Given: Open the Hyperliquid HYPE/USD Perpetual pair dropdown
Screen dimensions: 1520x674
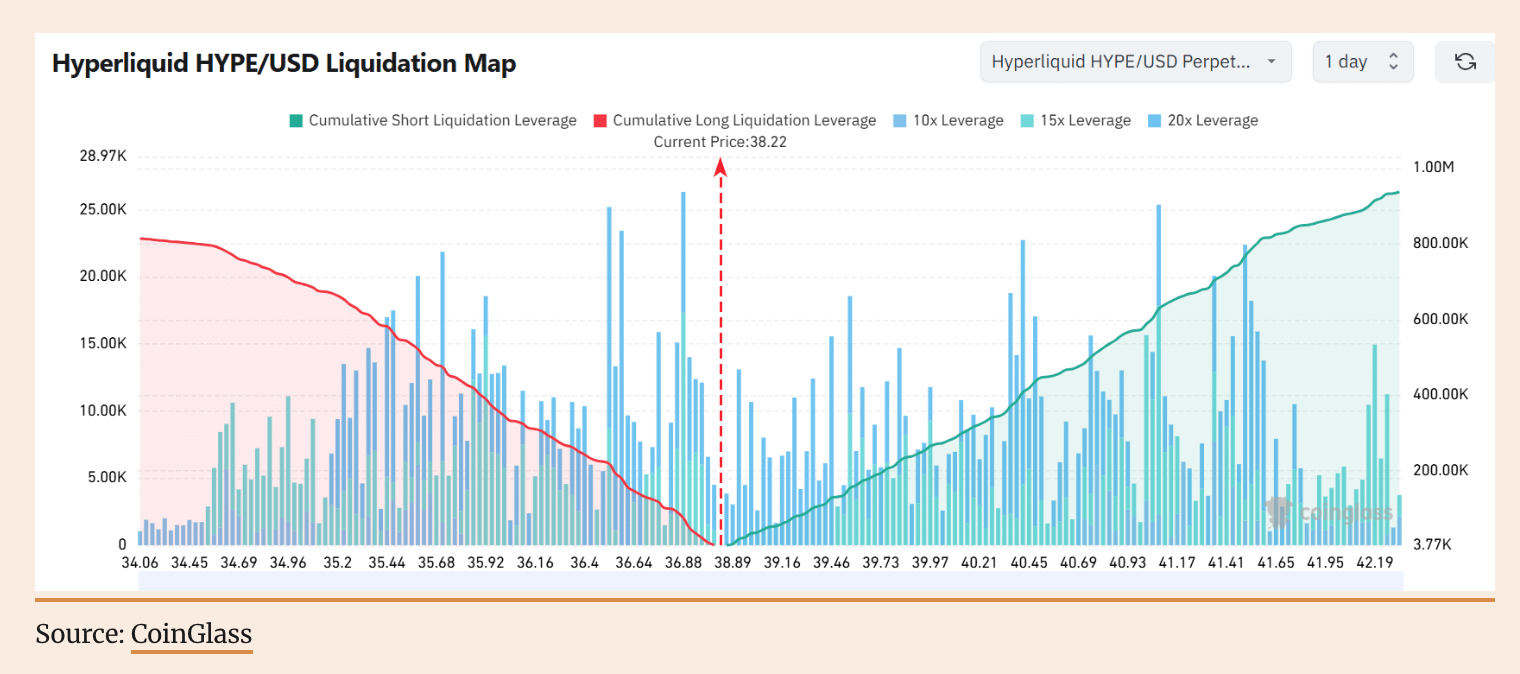Looking at the screenshot, I should pyautogui.click(x=1135, y=62).
